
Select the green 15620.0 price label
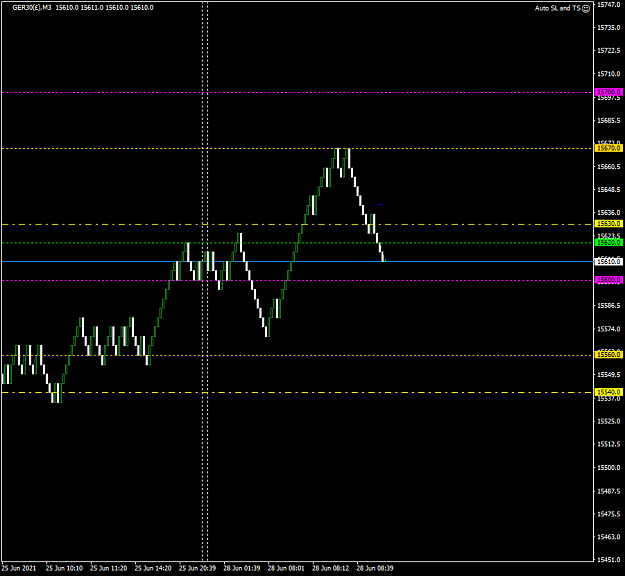608,243
